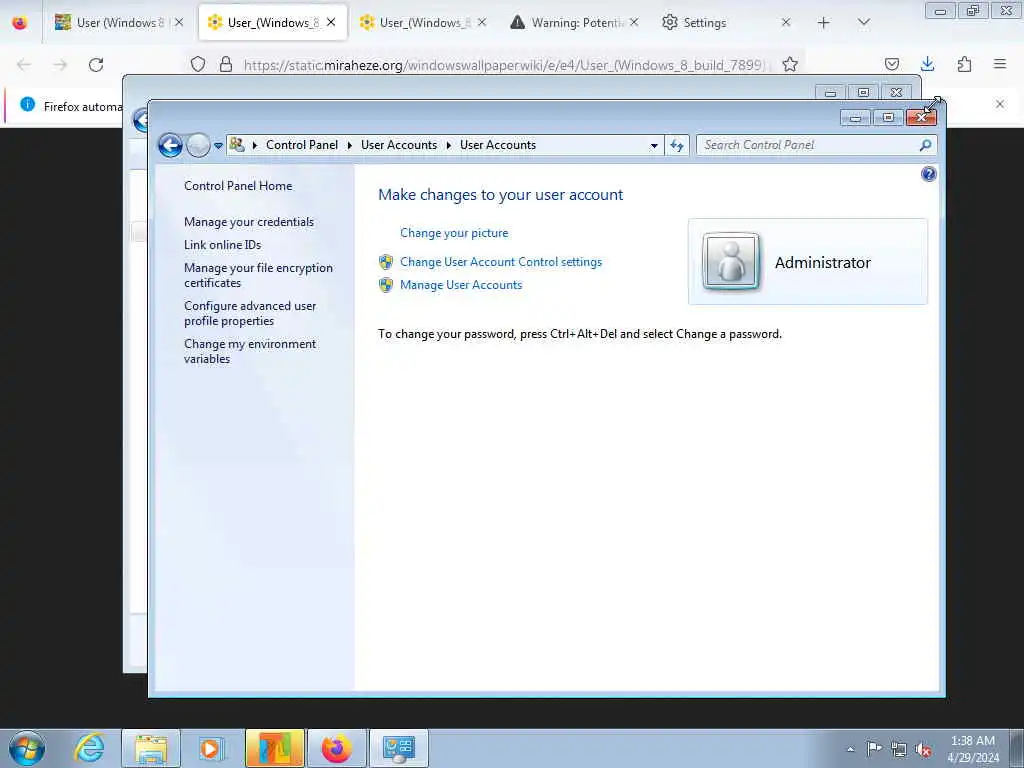Click Firefox forward navigation arrow

[x=60, y=65]
